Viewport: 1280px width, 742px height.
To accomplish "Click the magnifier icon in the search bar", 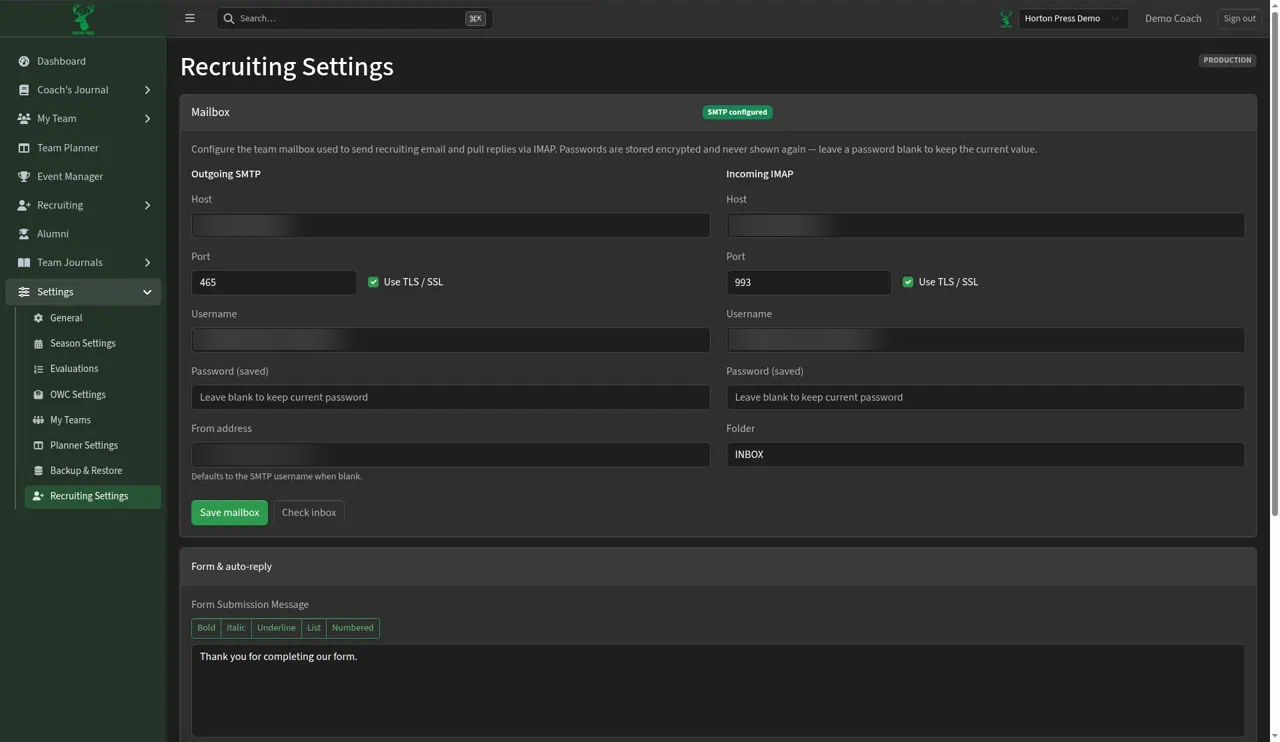I will pyautogui.click(x=229, y=18).
